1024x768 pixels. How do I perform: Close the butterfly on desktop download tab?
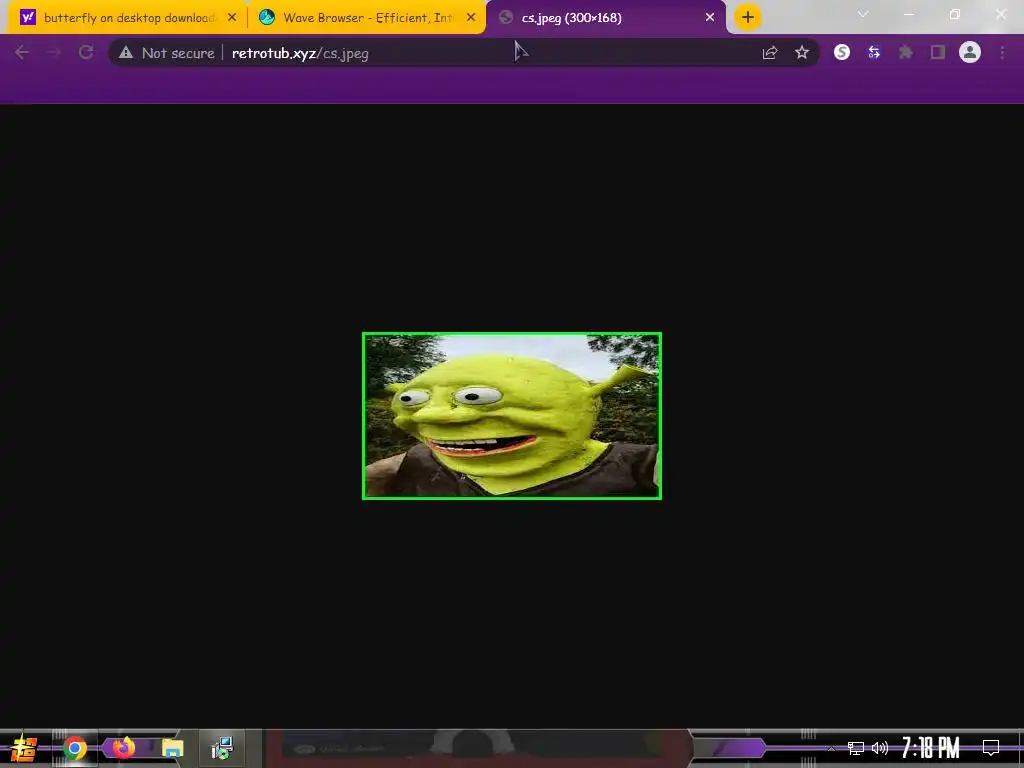pos(232,18)
